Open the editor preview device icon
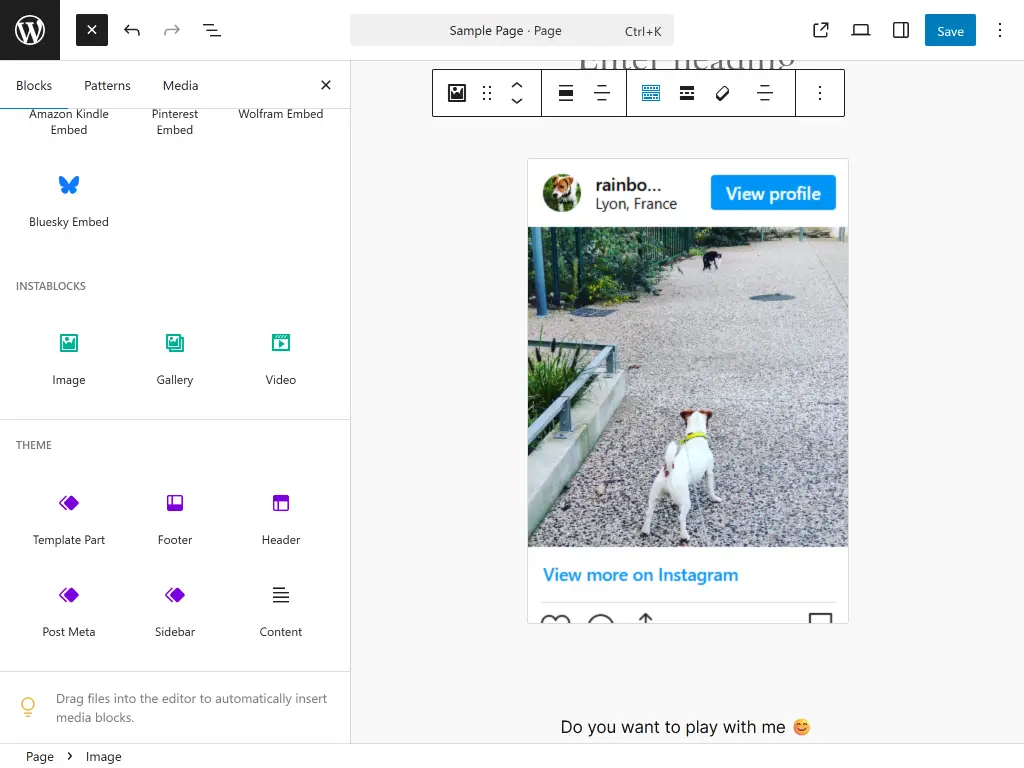The width and height of the screenshot is (1024, 768). click(x=860, y=30)
